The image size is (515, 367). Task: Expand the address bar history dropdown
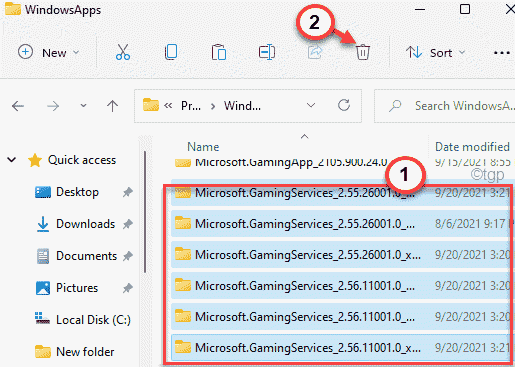pos(311,106)
